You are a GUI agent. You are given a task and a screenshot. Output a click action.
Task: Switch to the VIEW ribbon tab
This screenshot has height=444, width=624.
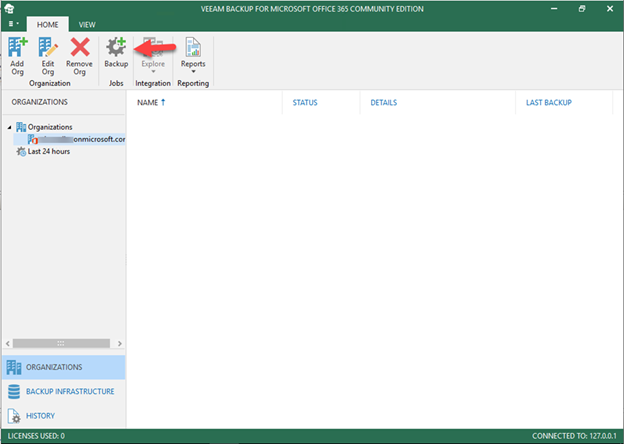click(x=87, y=25)
